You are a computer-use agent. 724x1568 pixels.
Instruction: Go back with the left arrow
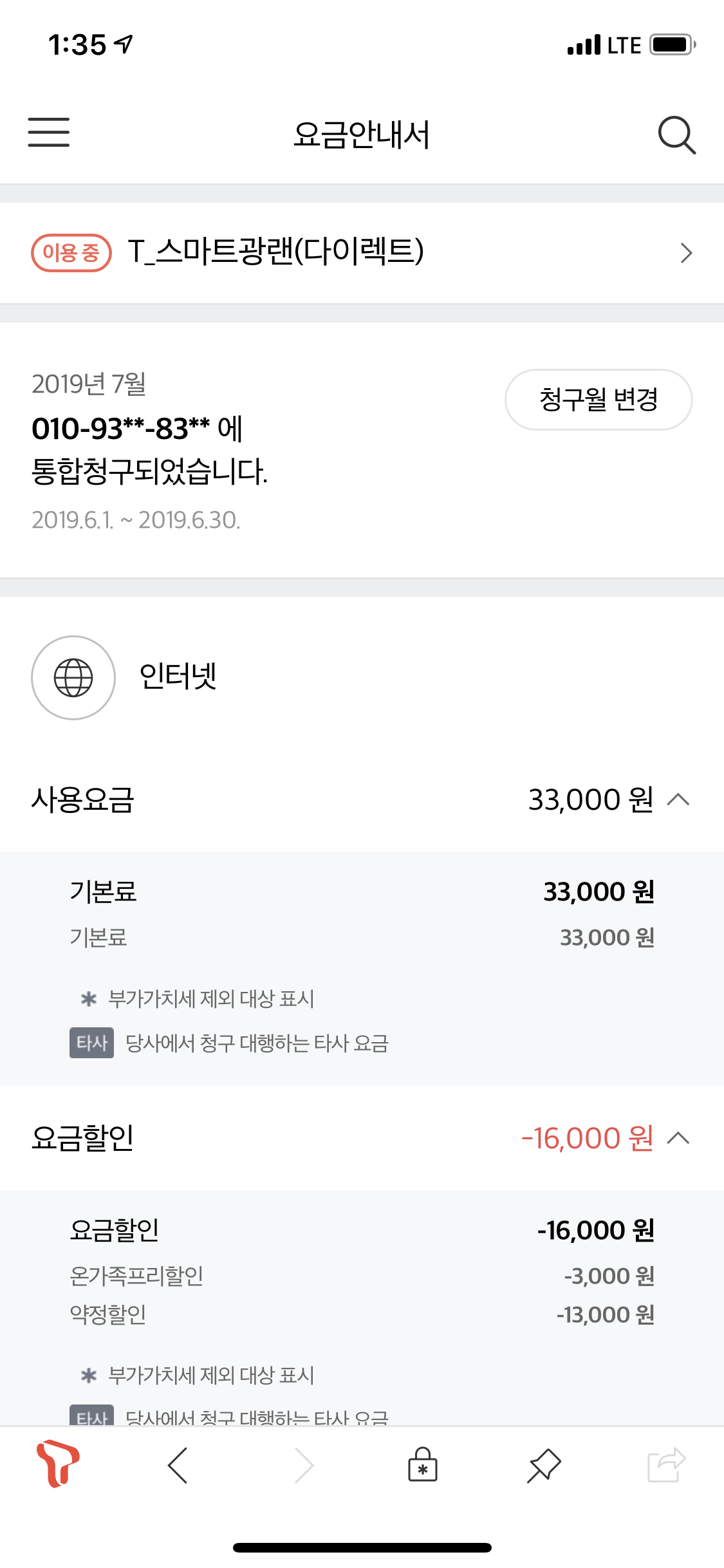click(x=178, y=1466)
